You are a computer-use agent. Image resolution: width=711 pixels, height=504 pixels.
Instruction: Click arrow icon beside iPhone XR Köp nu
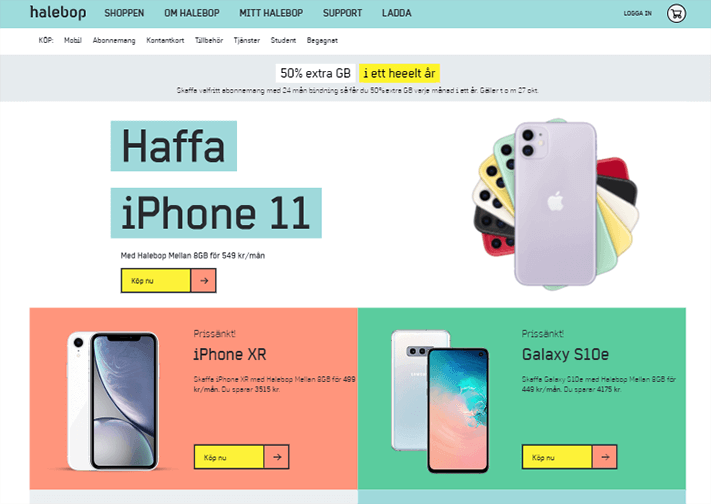tap(277, 457)
